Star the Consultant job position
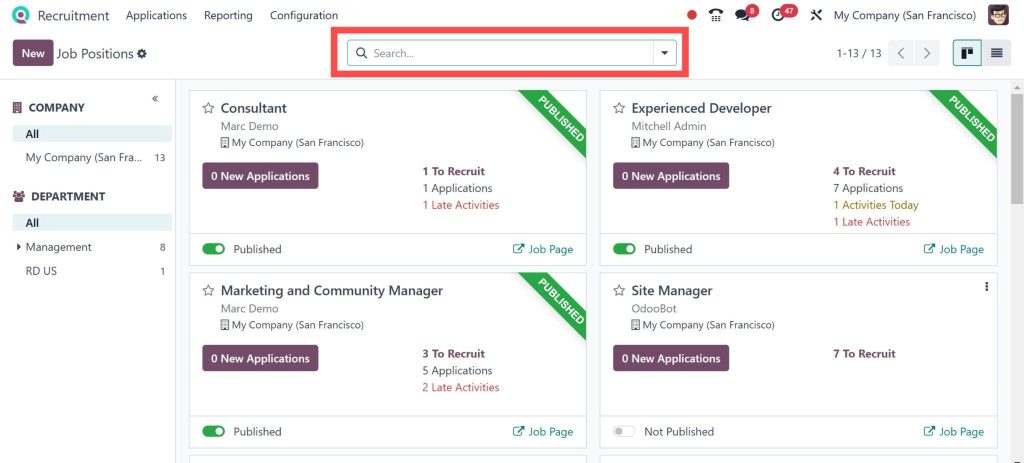1024x463 pixels. coord(208,108)
